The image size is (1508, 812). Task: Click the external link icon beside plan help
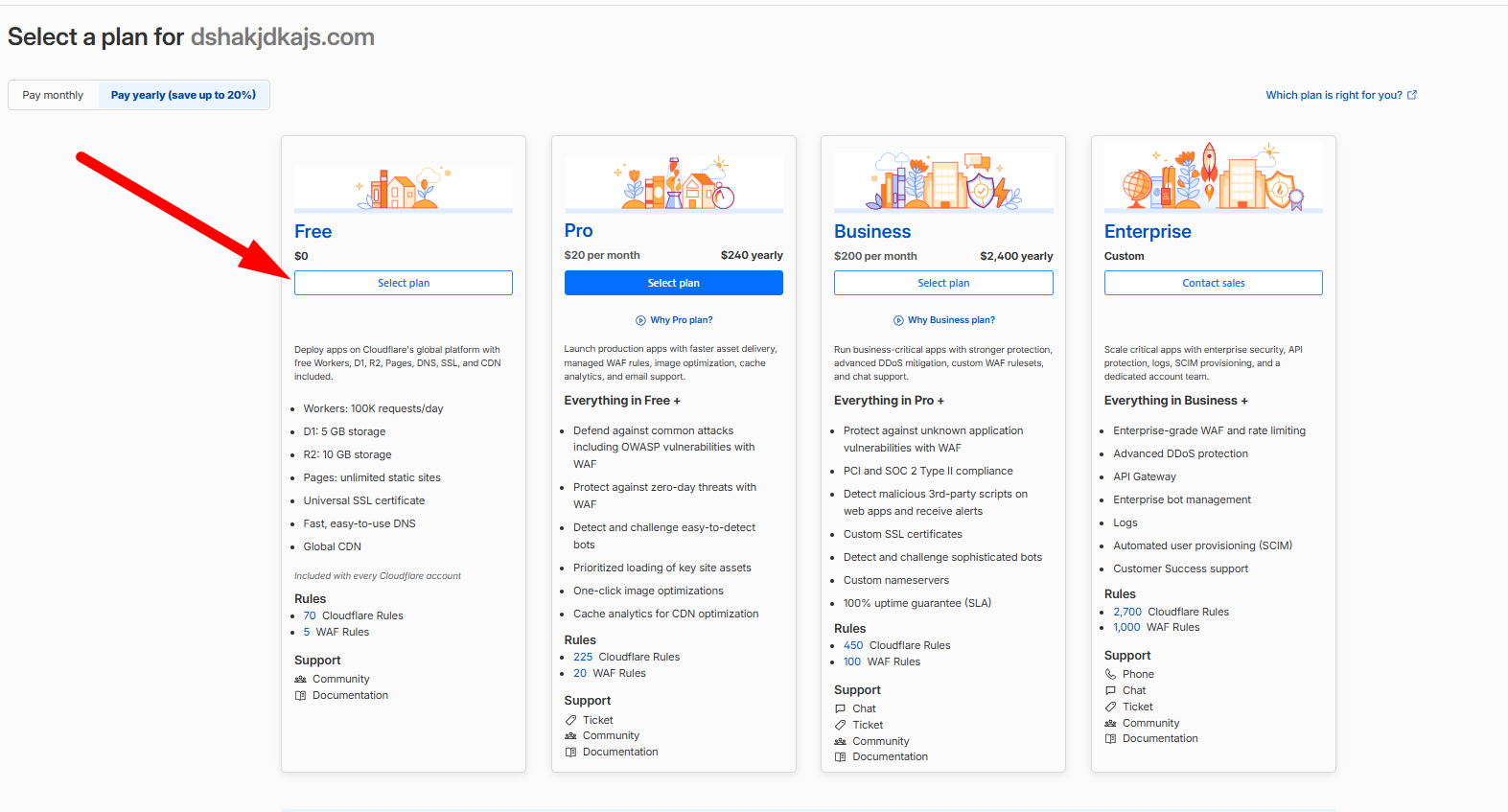pos(1412,95)
